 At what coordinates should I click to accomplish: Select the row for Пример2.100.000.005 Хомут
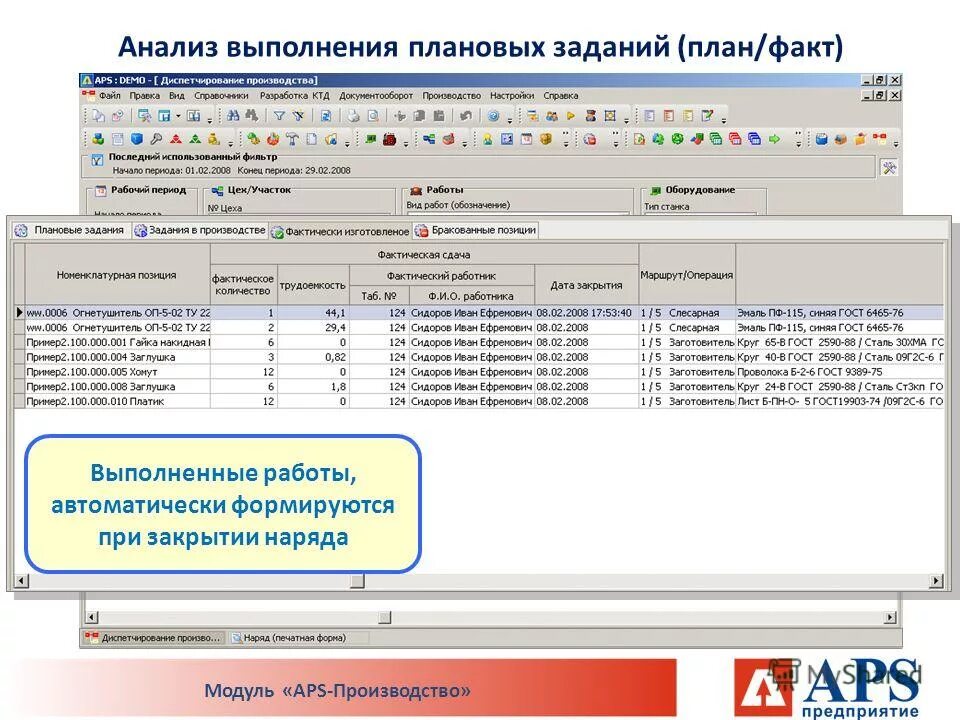(150, 369)
